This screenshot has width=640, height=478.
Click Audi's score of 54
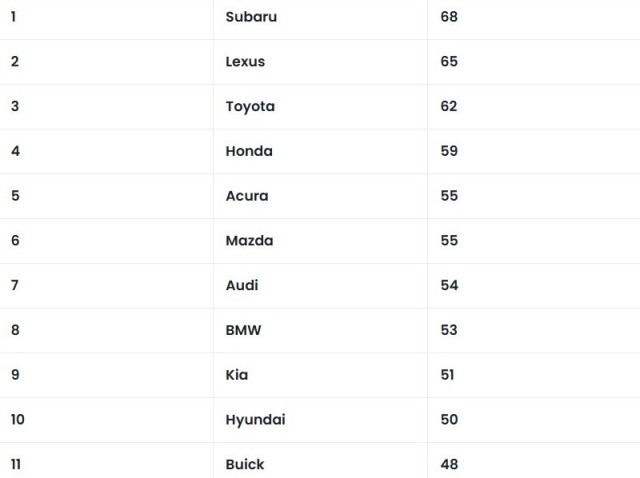(449, 285)
